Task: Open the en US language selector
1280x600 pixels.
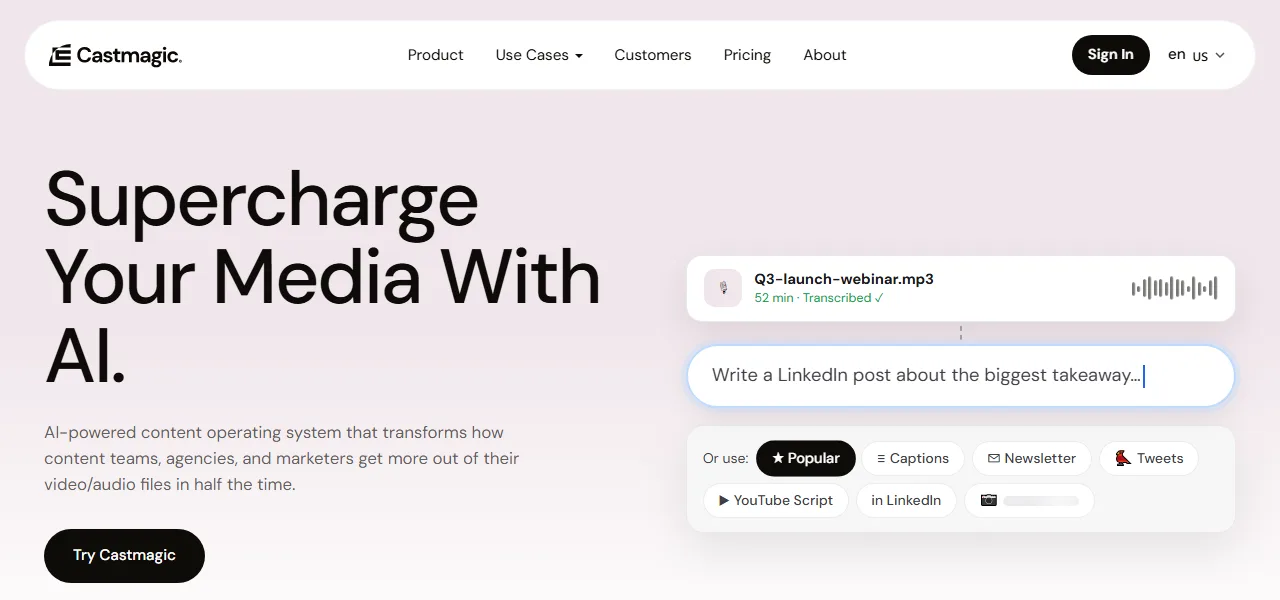Action: (x=1196, y=55)
